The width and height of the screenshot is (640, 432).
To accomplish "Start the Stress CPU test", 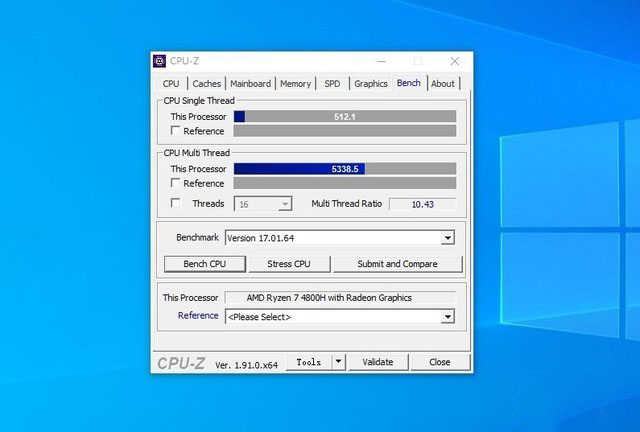I will (289, 264).
